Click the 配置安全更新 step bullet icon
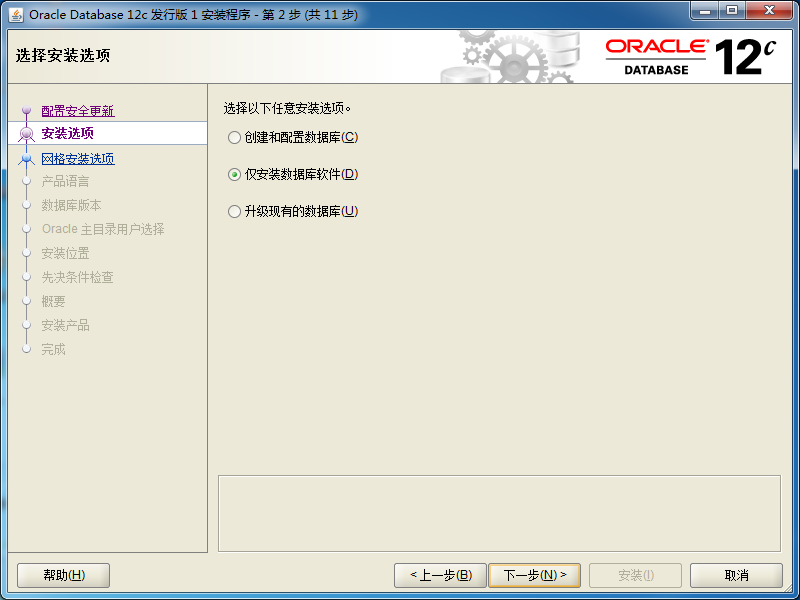The height and width of the screenshot is (600, 800). pyautogui.click(x=27, y=110)
